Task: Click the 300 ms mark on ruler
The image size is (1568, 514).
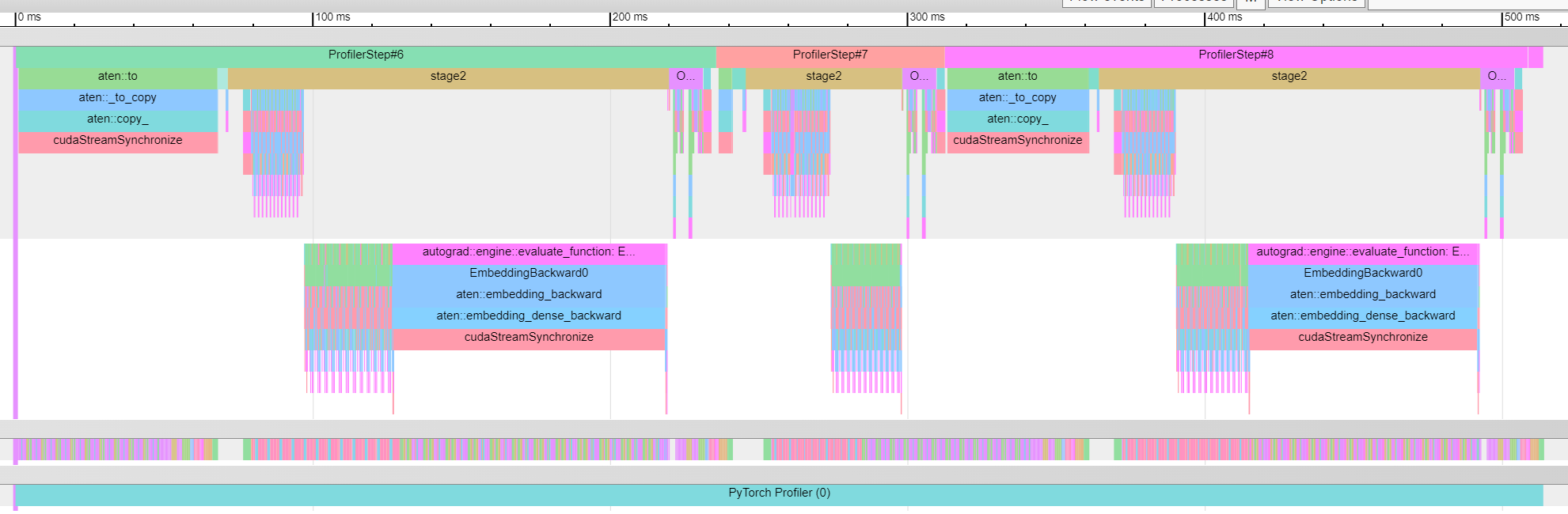Action: pos(908,17)
